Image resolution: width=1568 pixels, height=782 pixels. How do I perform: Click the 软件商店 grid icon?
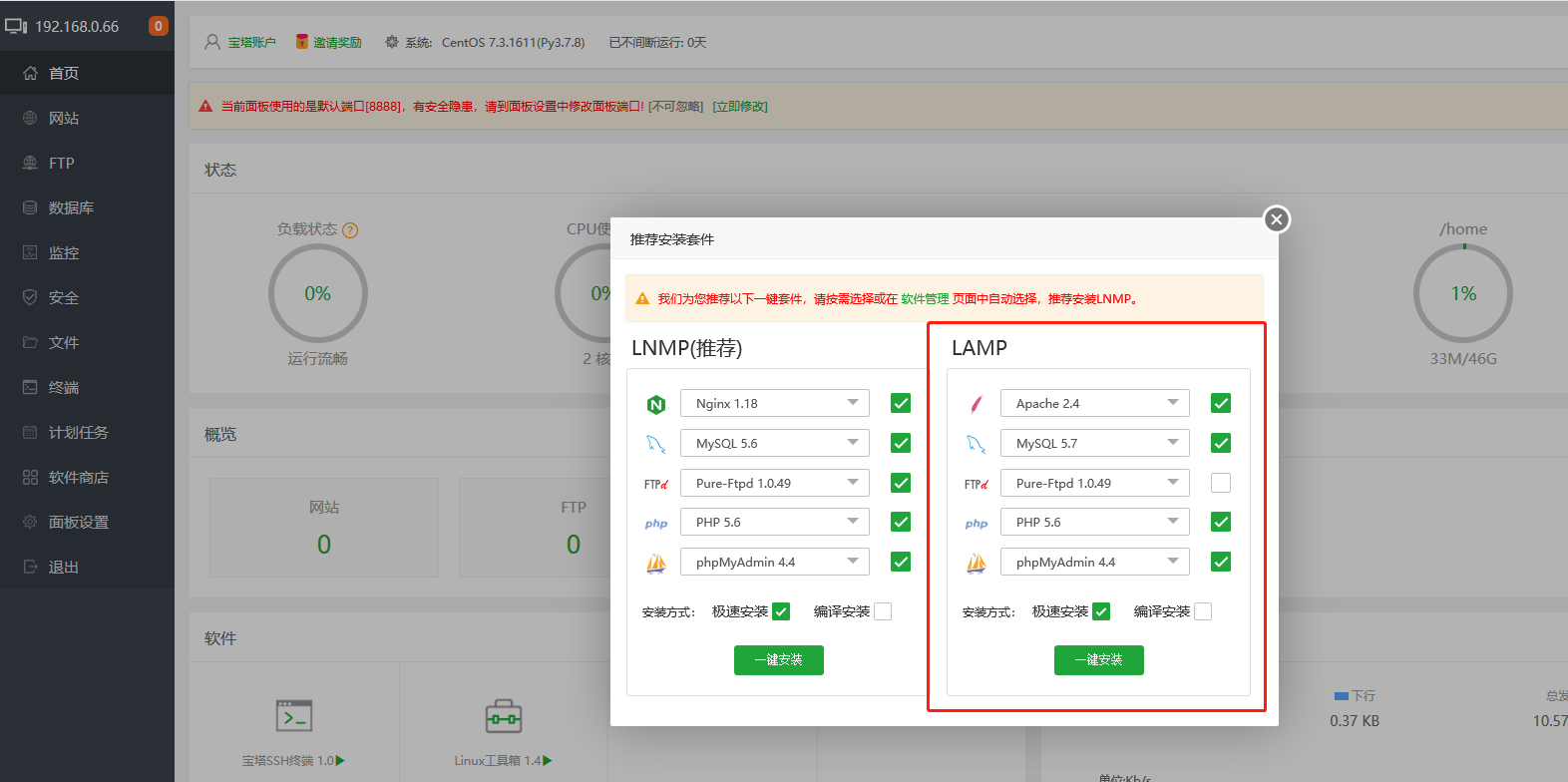(30, 477)
